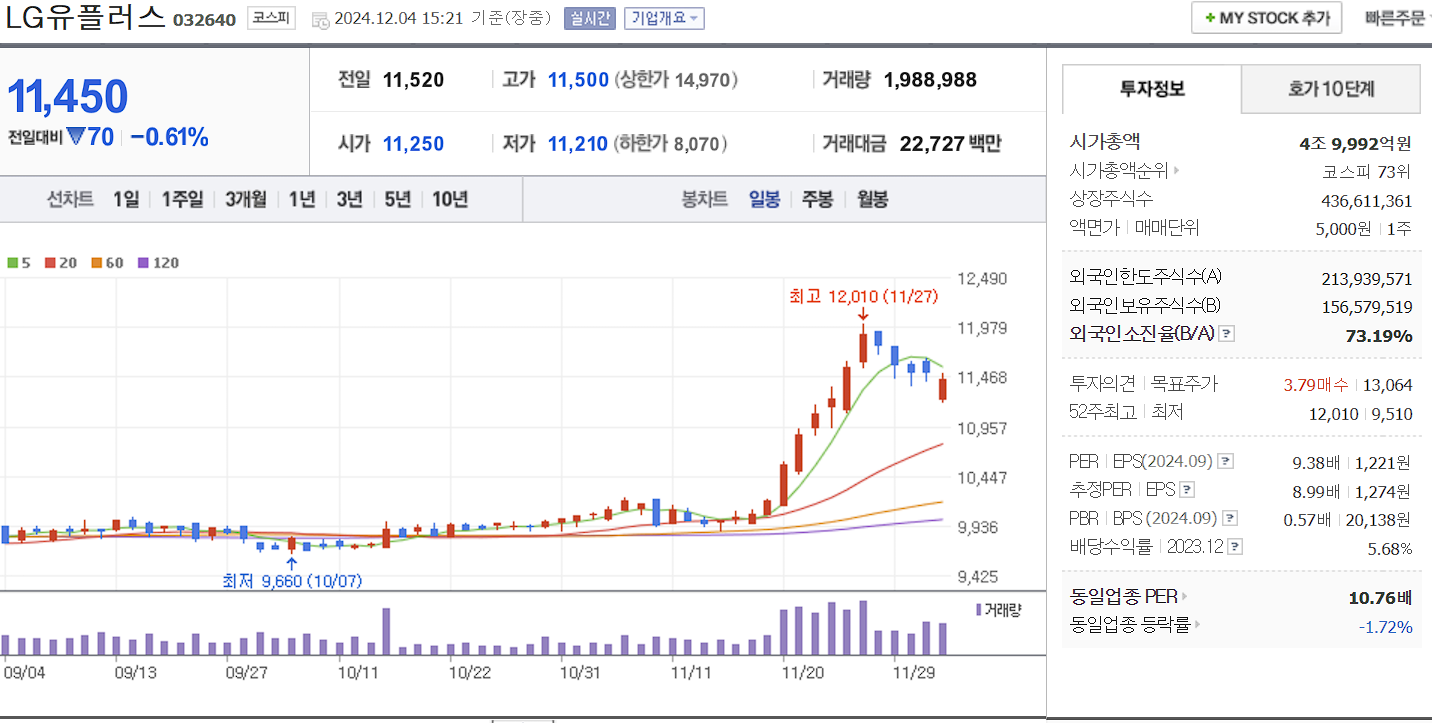
Task: Switch to the 호가10단계 tab
Action: point(1331,89)
